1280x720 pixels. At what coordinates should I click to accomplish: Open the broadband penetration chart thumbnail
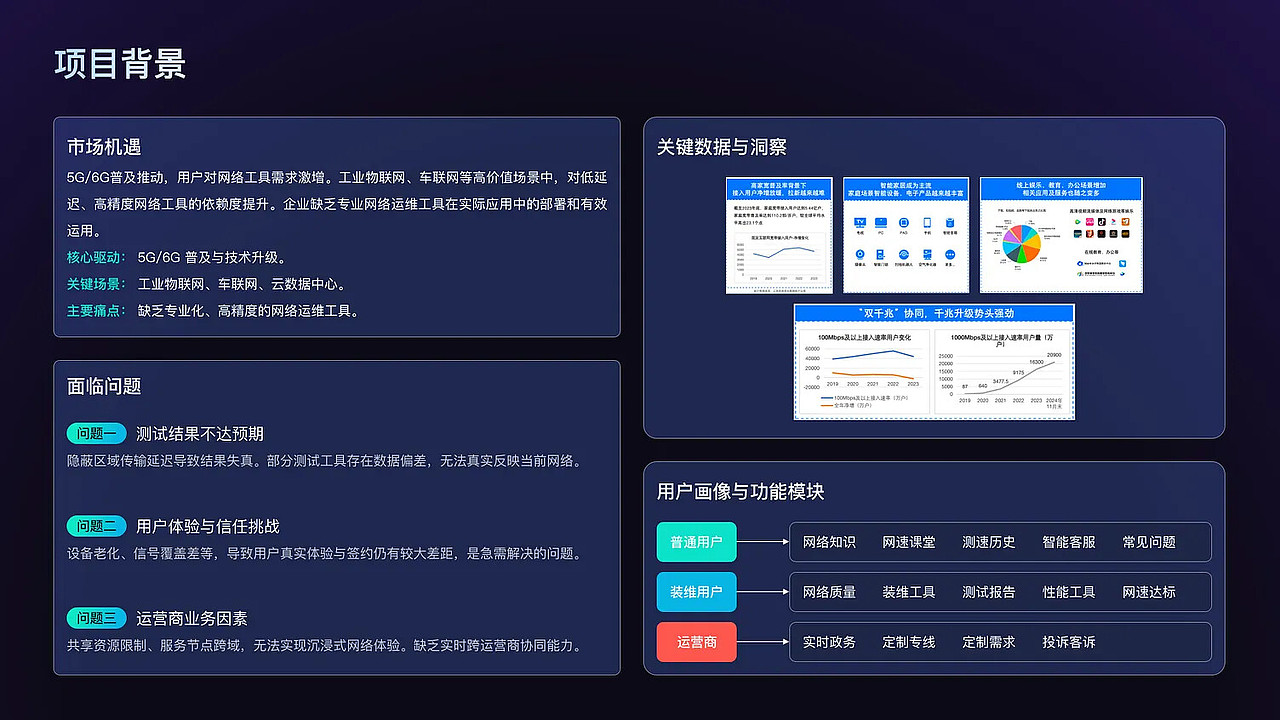(779, 235)
